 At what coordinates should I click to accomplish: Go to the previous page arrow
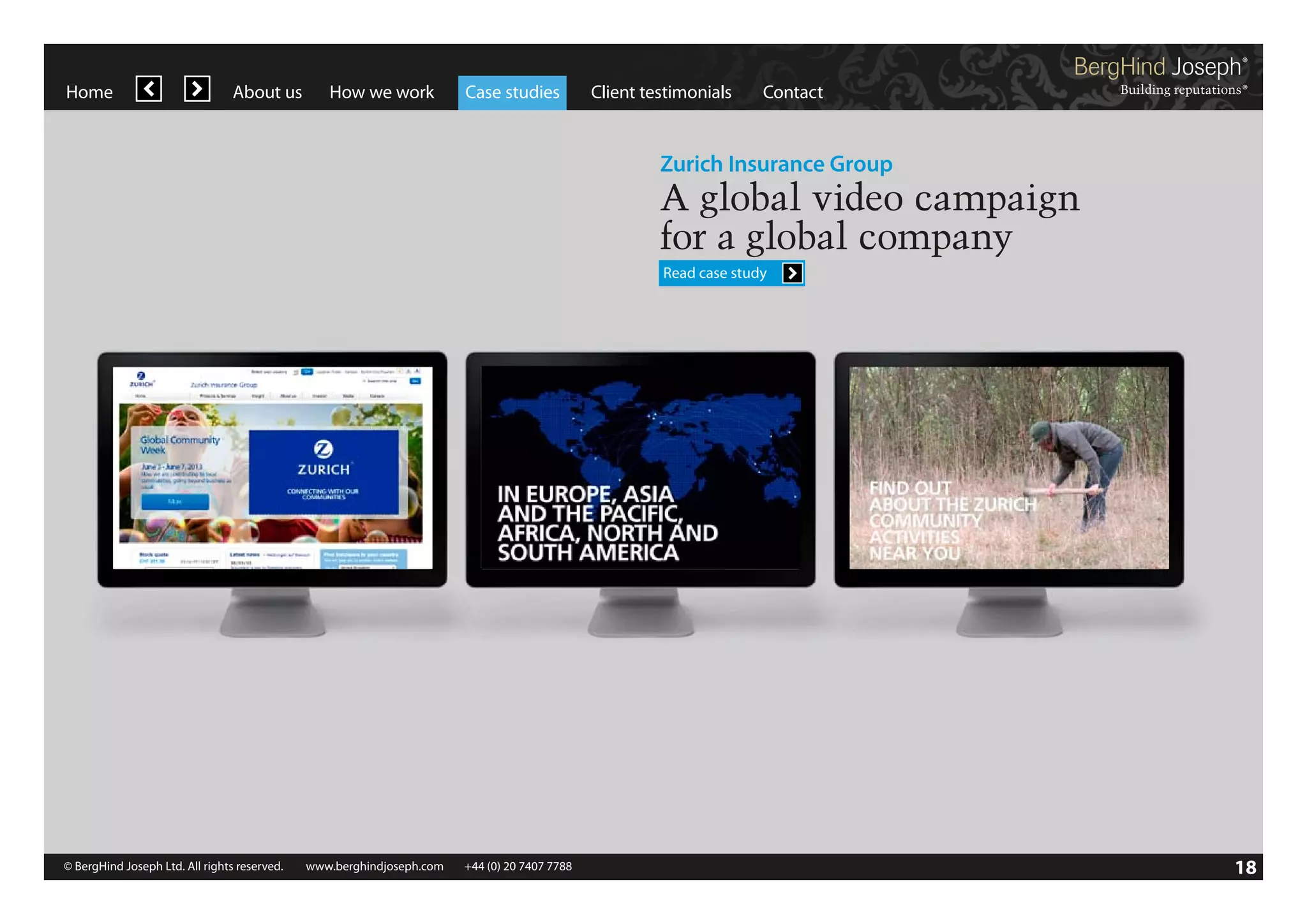149,89
